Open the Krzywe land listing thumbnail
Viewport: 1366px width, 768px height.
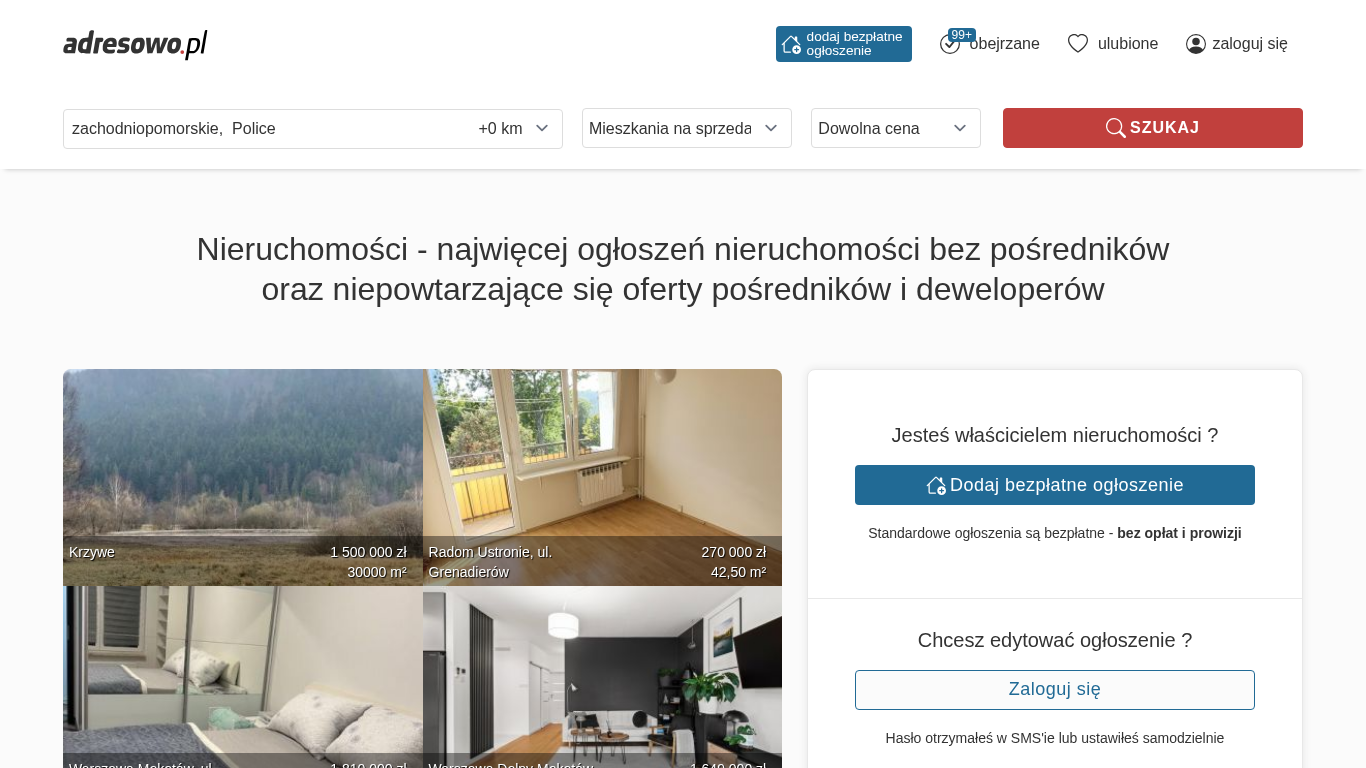[243, 477]
